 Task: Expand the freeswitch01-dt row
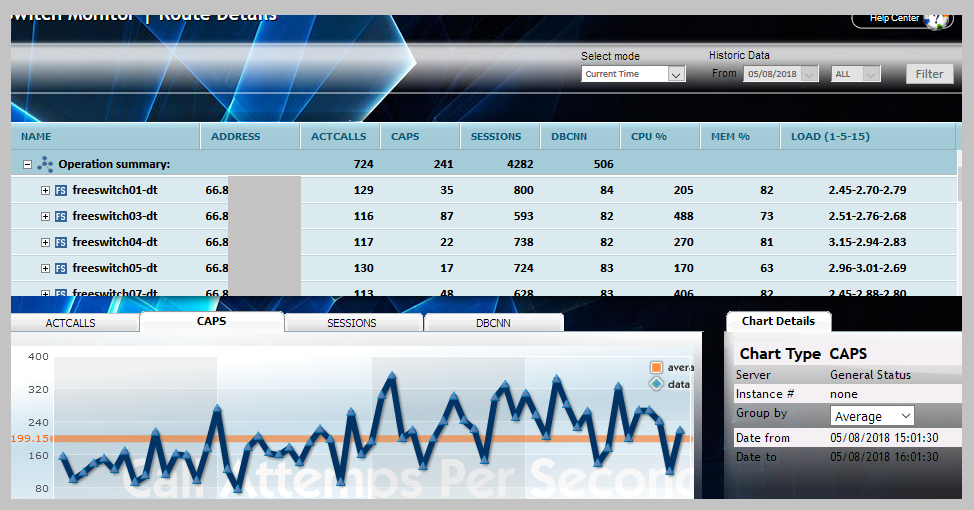(45, 191)
